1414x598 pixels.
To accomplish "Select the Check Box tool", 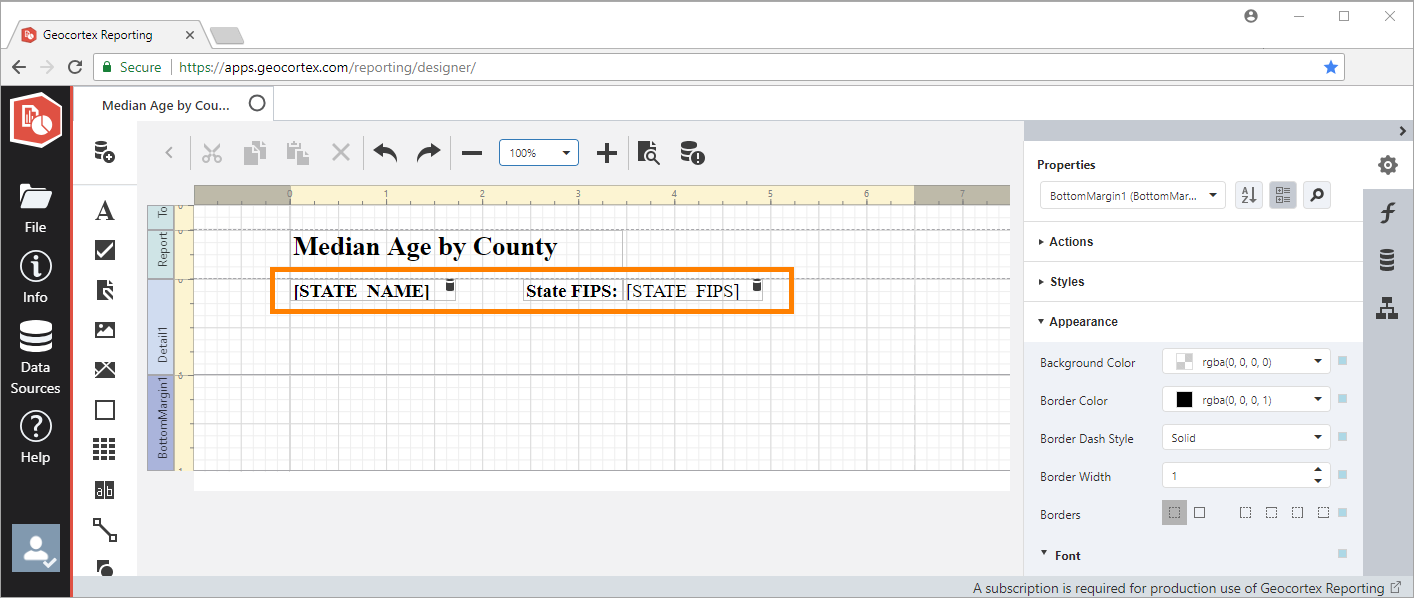I will [104, 250].
